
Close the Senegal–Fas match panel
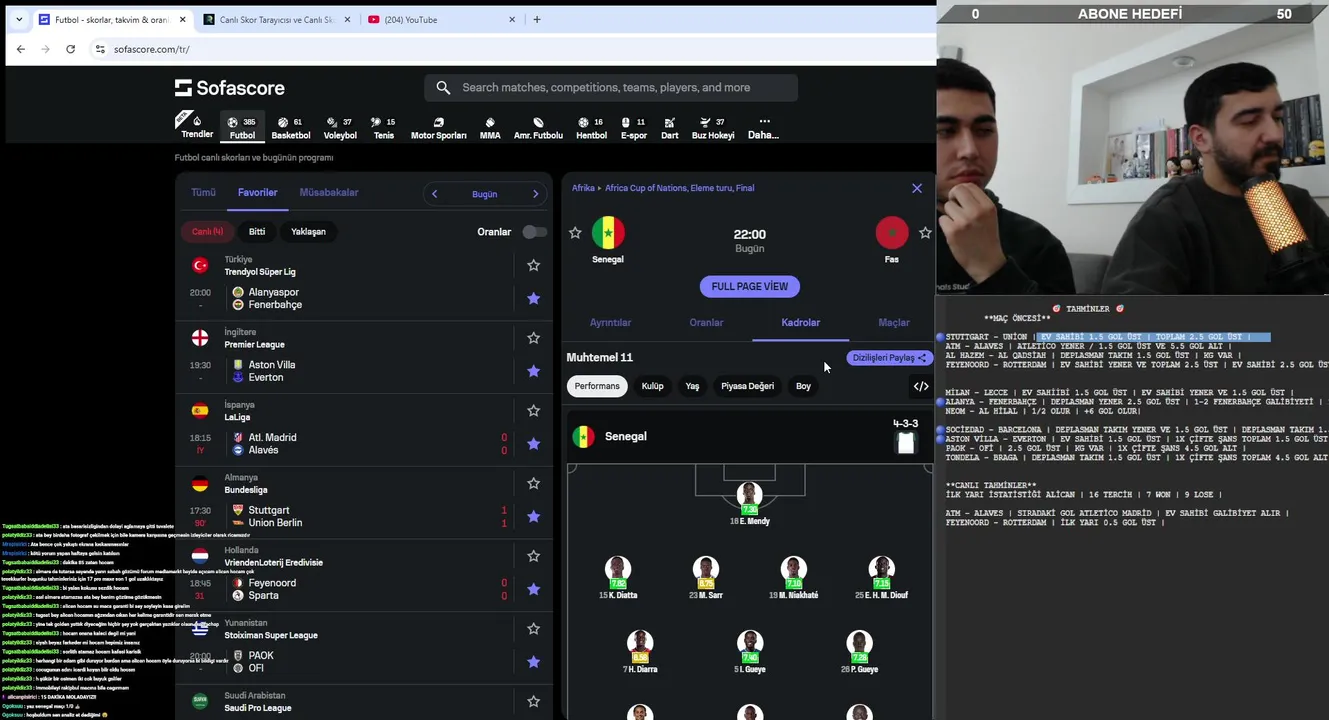917,188
